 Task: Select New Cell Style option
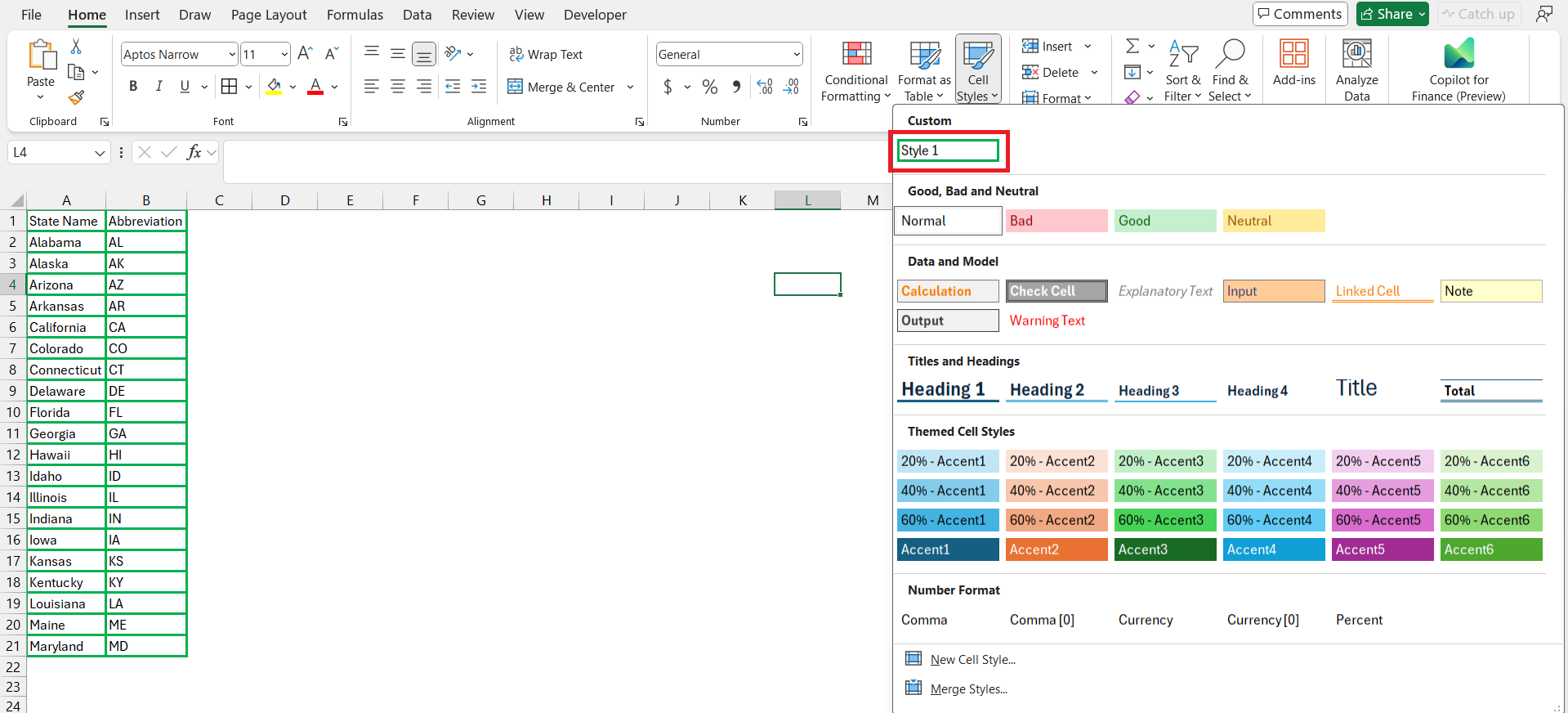[961, 660]
